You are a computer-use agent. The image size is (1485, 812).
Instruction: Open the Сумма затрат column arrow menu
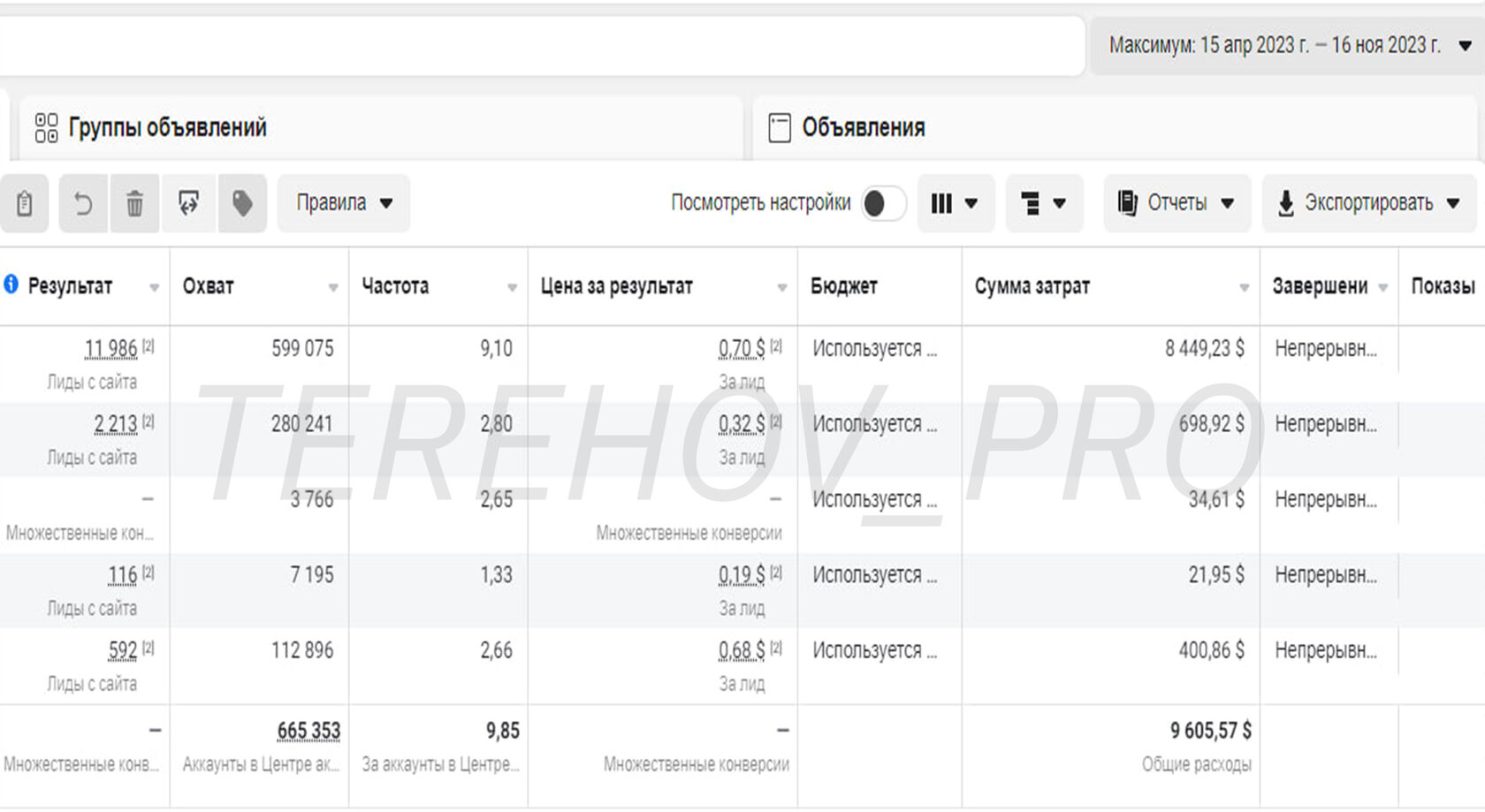pyautogui.click(x=1245, y=287)
